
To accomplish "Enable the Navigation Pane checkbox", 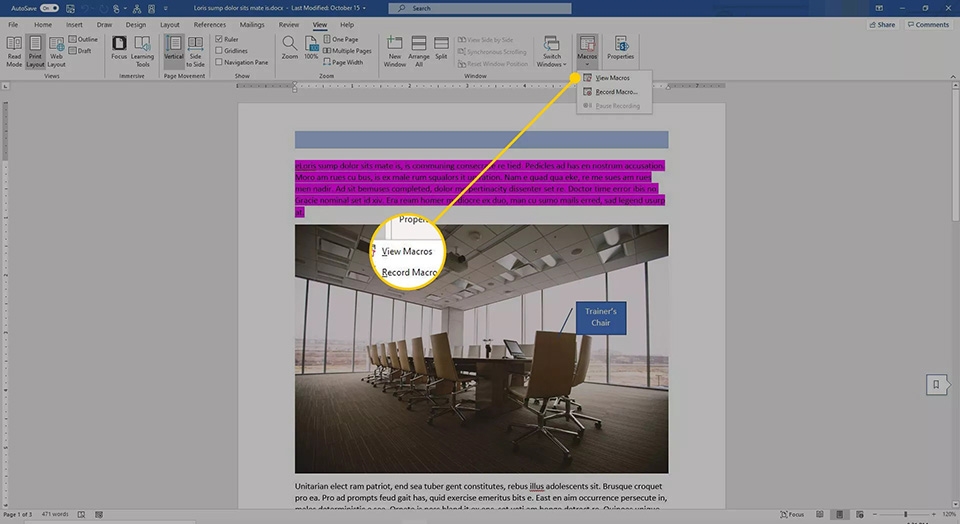I will [219, 62].
